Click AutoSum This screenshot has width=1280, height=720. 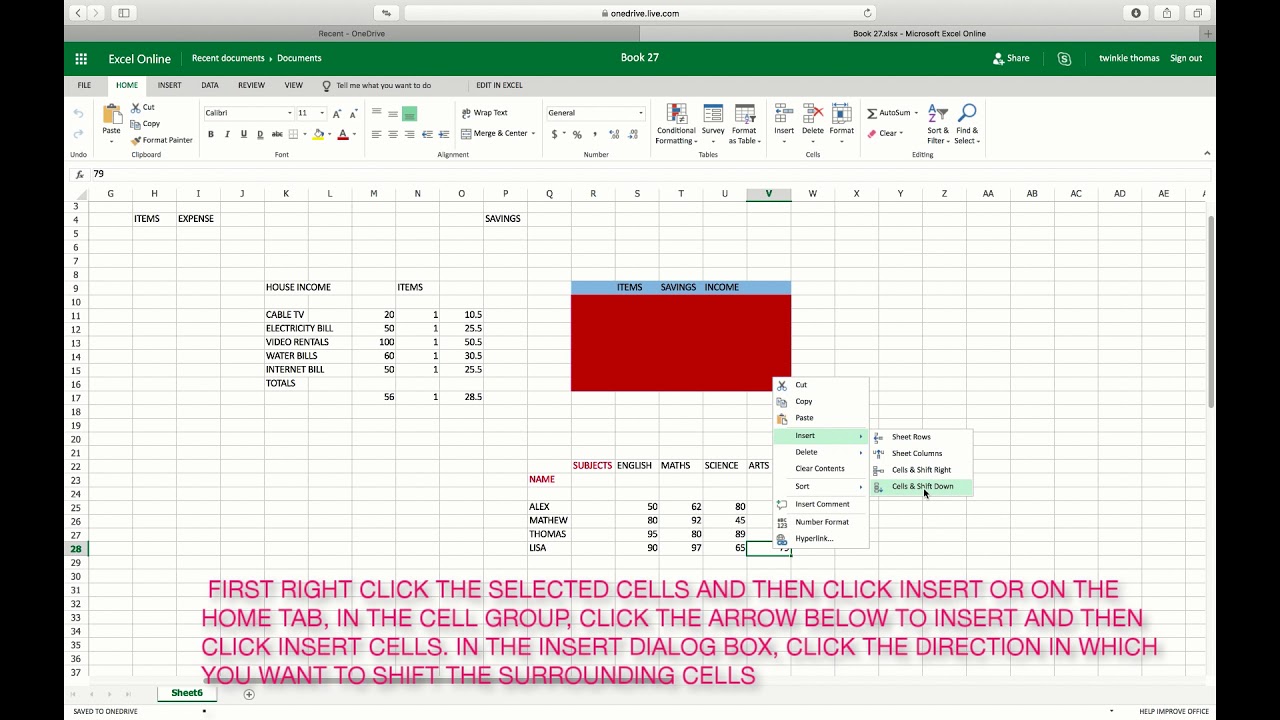(890, 113)
